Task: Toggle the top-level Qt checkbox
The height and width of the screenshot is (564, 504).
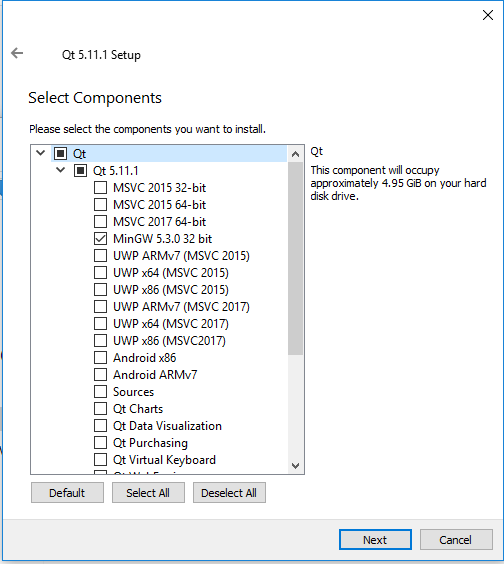Action: tap(60, 154)
